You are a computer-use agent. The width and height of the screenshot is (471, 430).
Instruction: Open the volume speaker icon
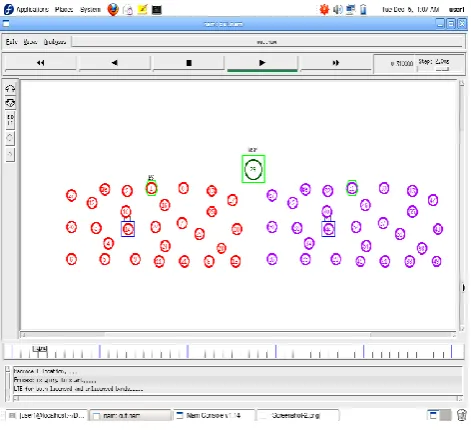pyautogui.click(x=337, y=9)
